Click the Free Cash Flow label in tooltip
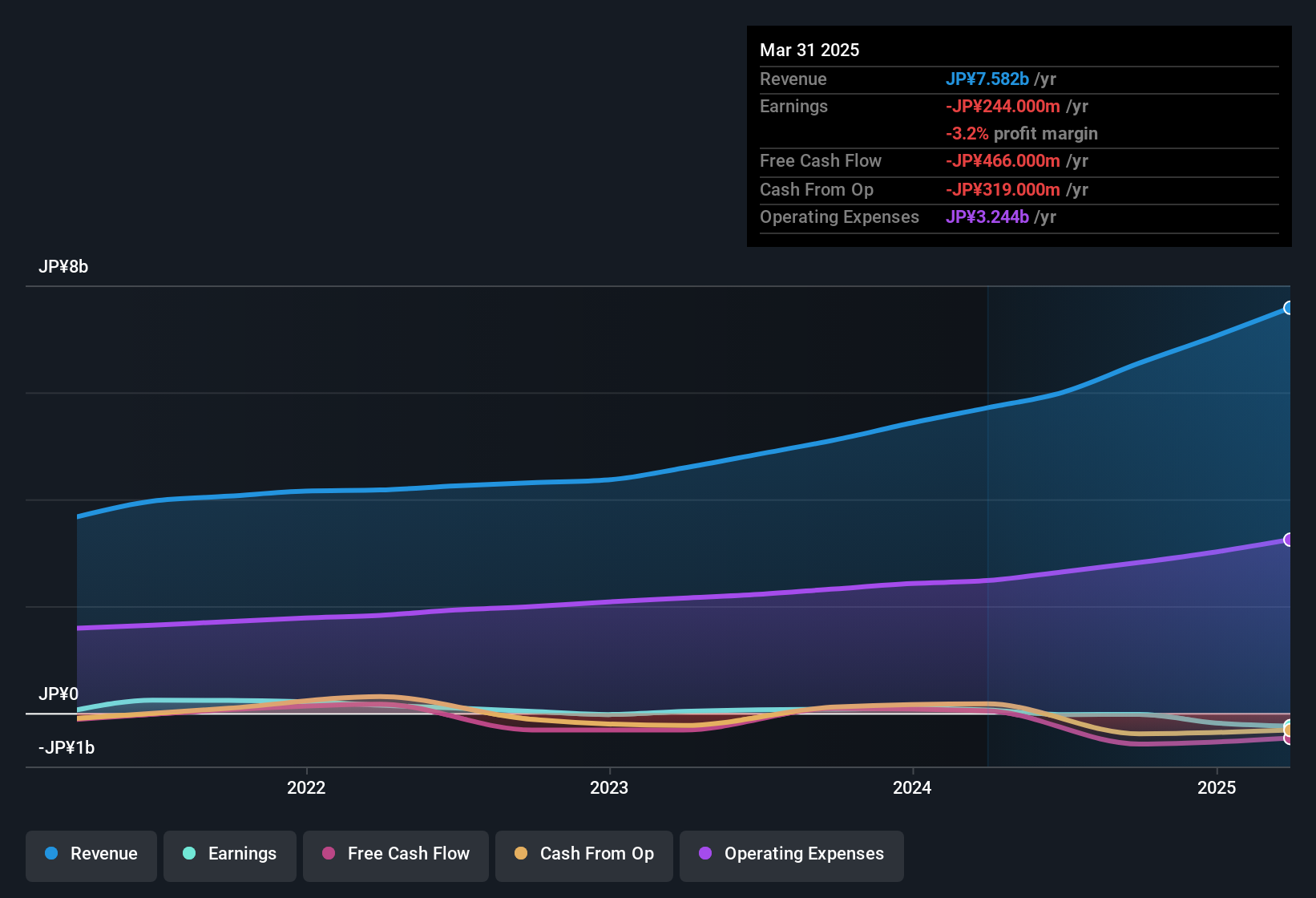This screenshot has width=1316, height=898. [x=821, y=160]
